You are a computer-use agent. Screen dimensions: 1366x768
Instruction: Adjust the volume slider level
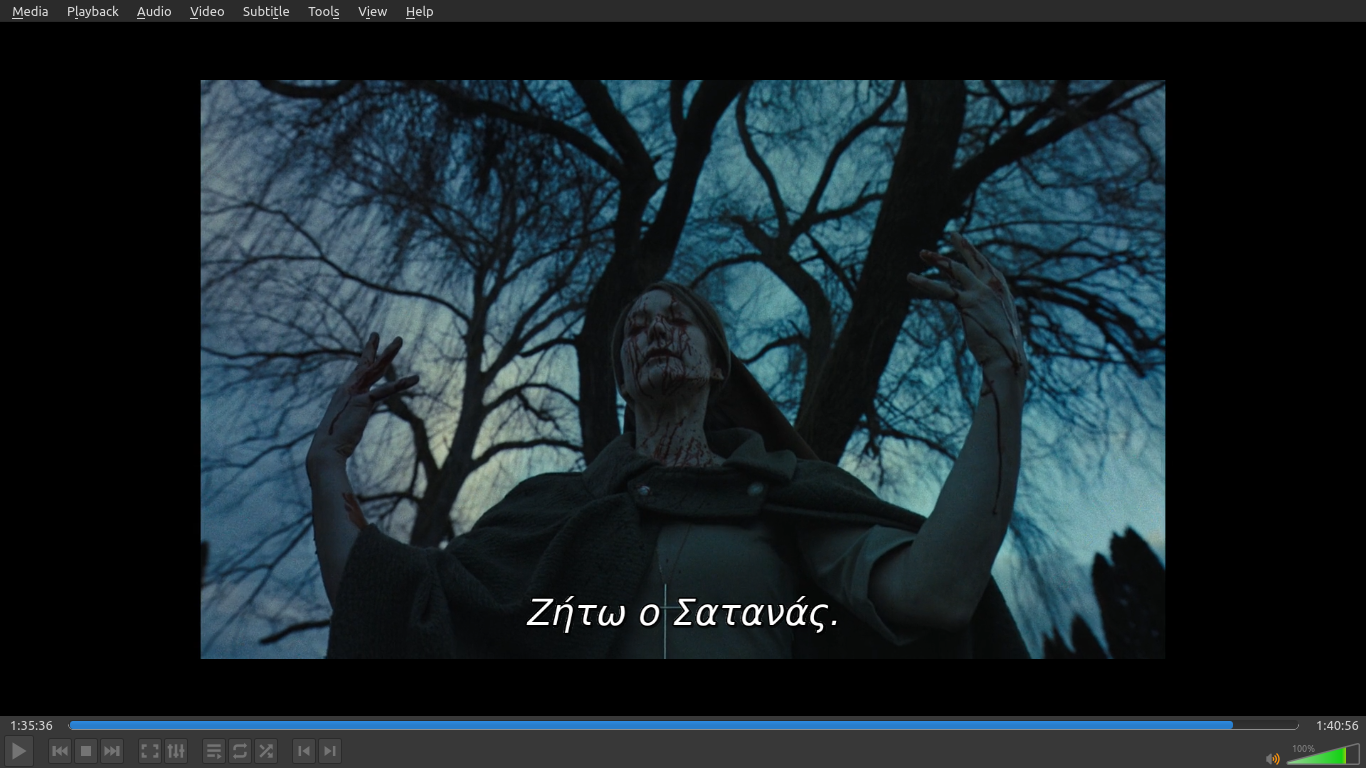1323,754
